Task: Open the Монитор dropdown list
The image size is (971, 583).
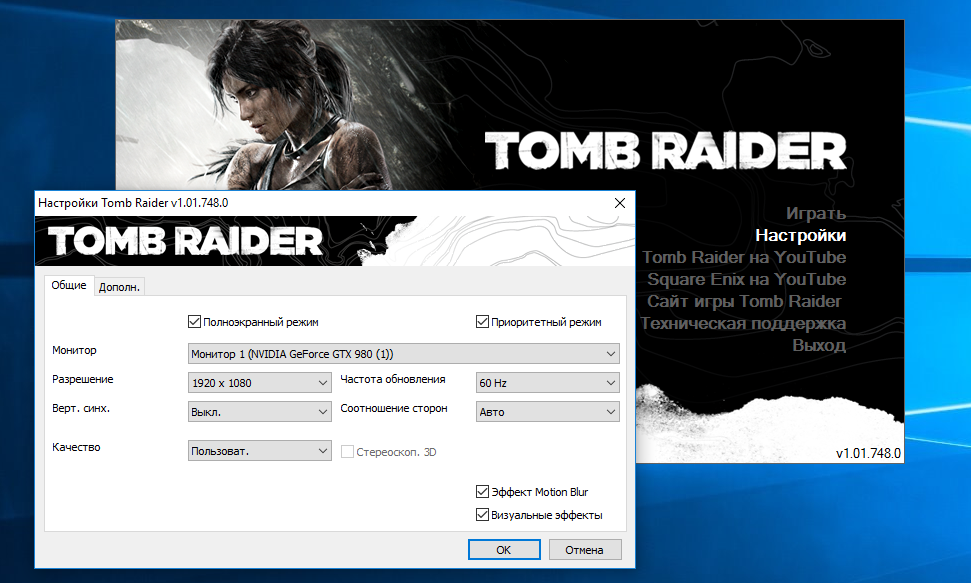Action: click(403, 354)
